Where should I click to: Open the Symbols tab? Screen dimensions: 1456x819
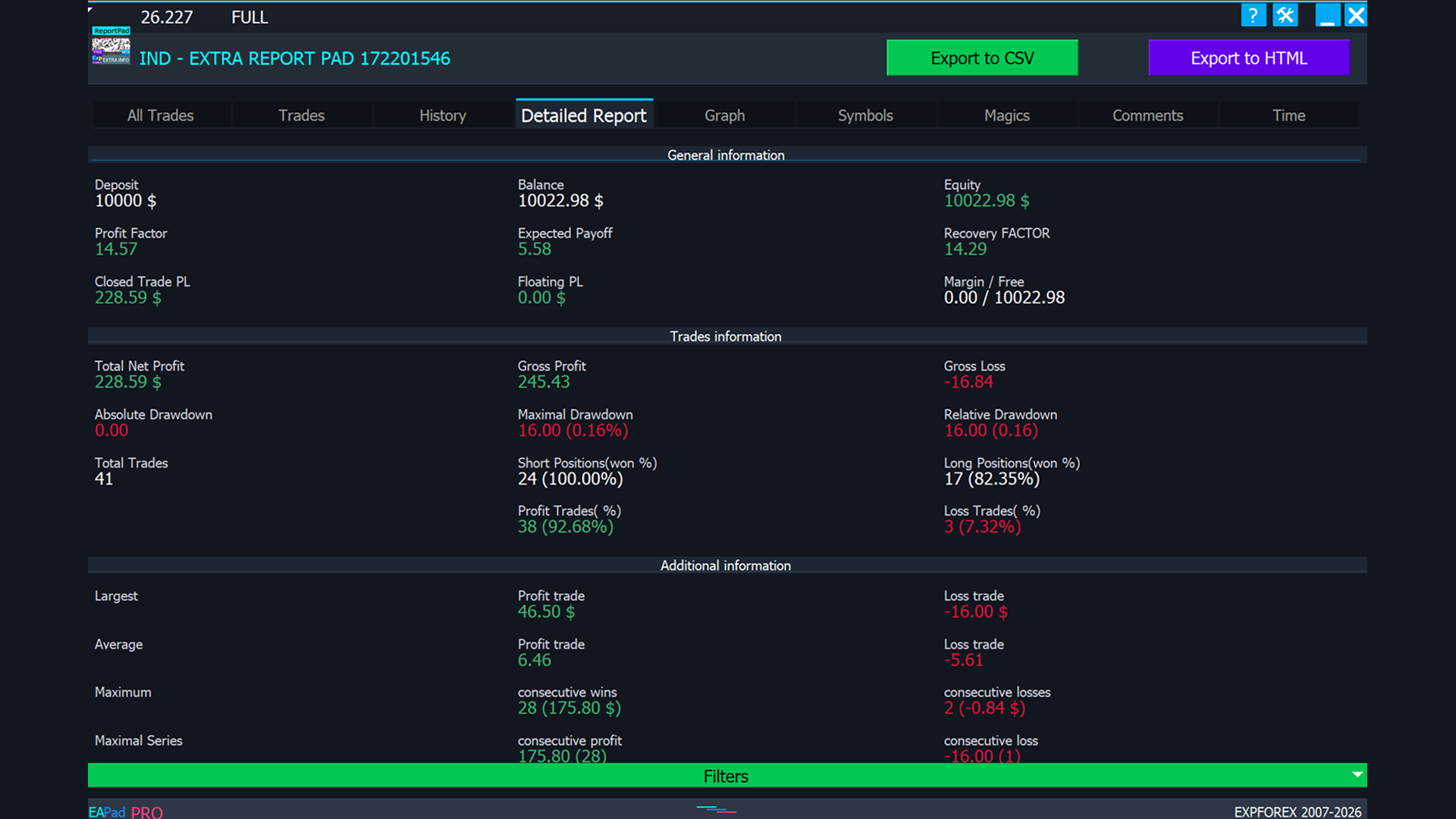865,115
